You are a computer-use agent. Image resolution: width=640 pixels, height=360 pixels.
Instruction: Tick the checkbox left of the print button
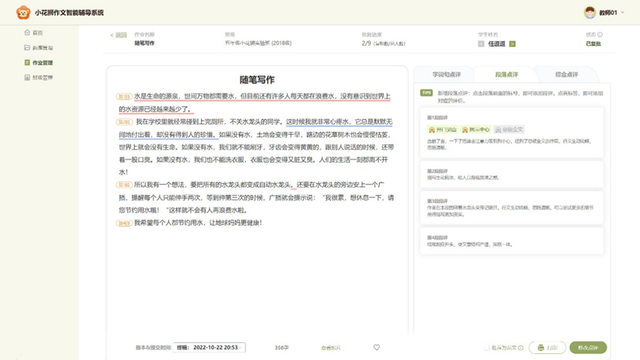(x=487, y=348)
